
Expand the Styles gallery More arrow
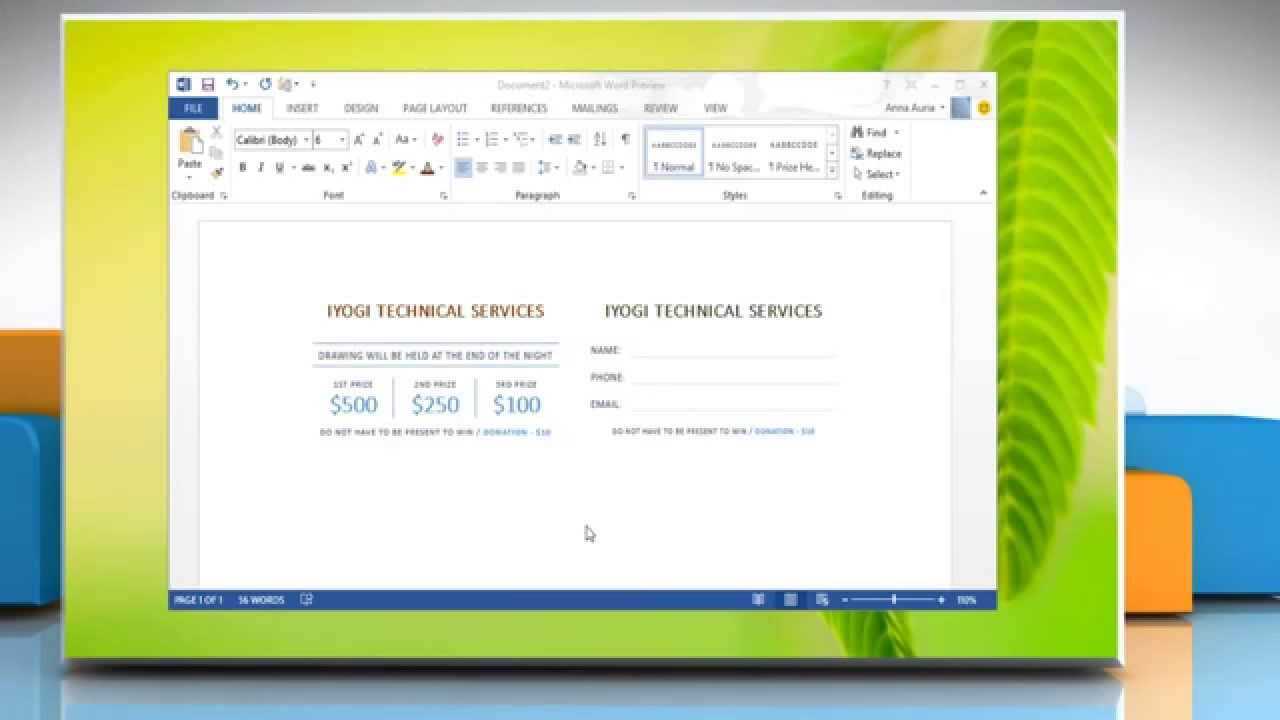point(833,171)
